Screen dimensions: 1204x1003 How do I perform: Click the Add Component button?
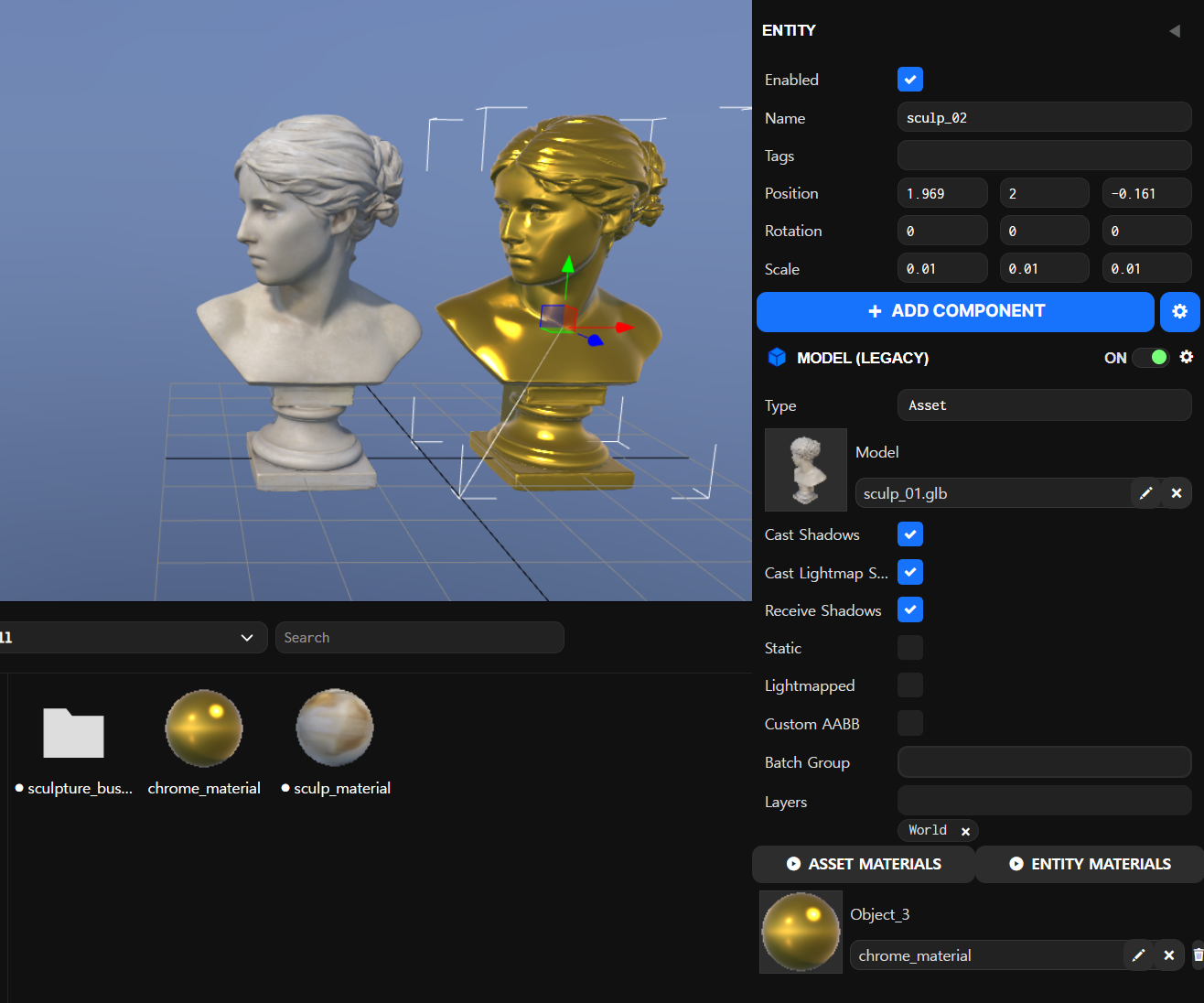[955, 312]
